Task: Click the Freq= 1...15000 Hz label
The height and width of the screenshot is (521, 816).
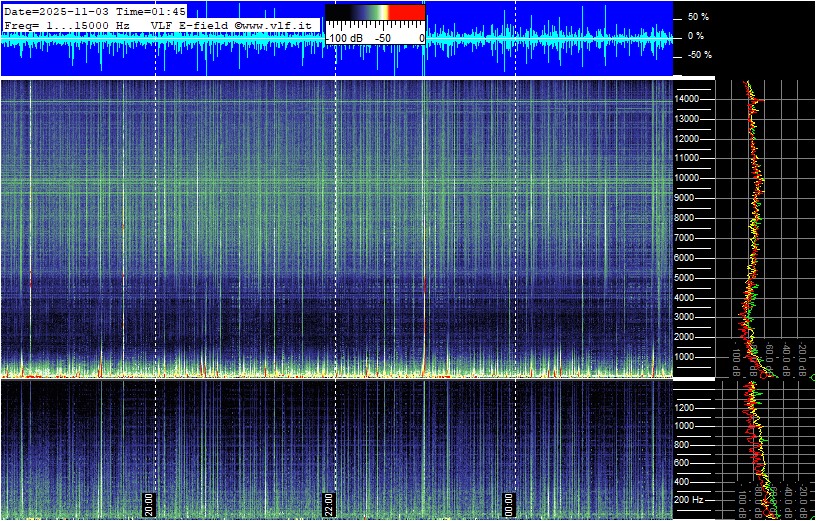Action: [67, 24]
